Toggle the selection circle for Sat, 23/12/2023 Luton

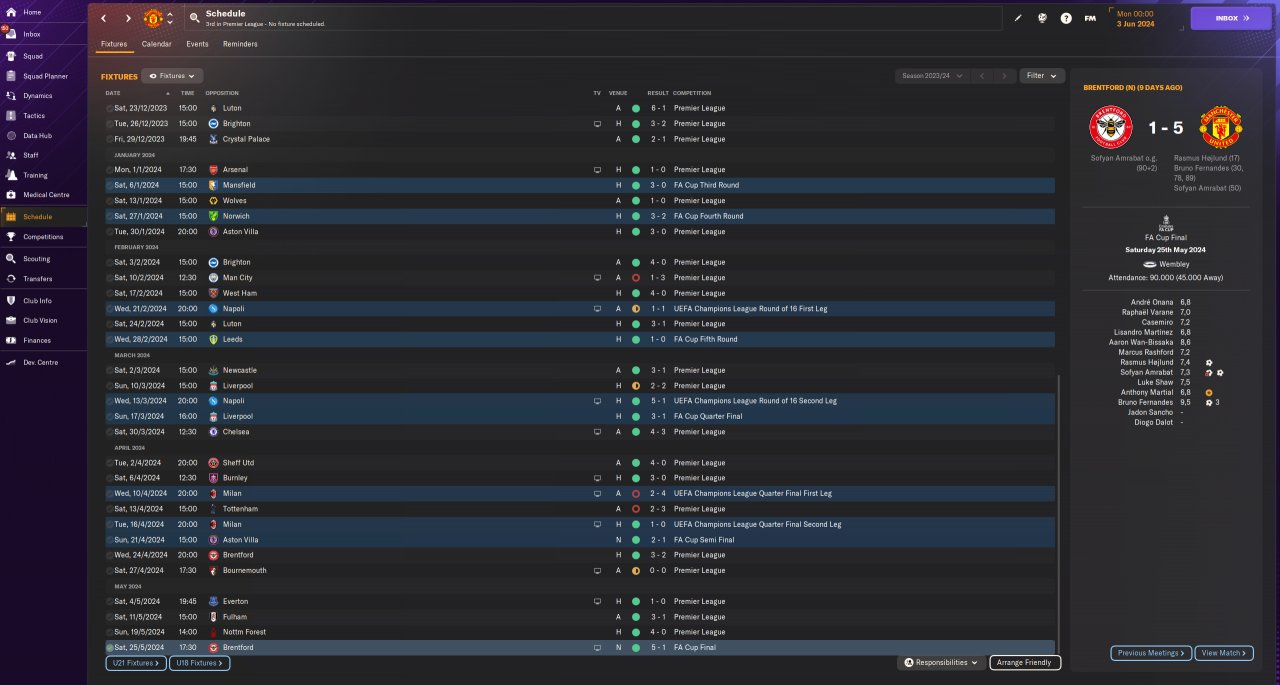110,108
